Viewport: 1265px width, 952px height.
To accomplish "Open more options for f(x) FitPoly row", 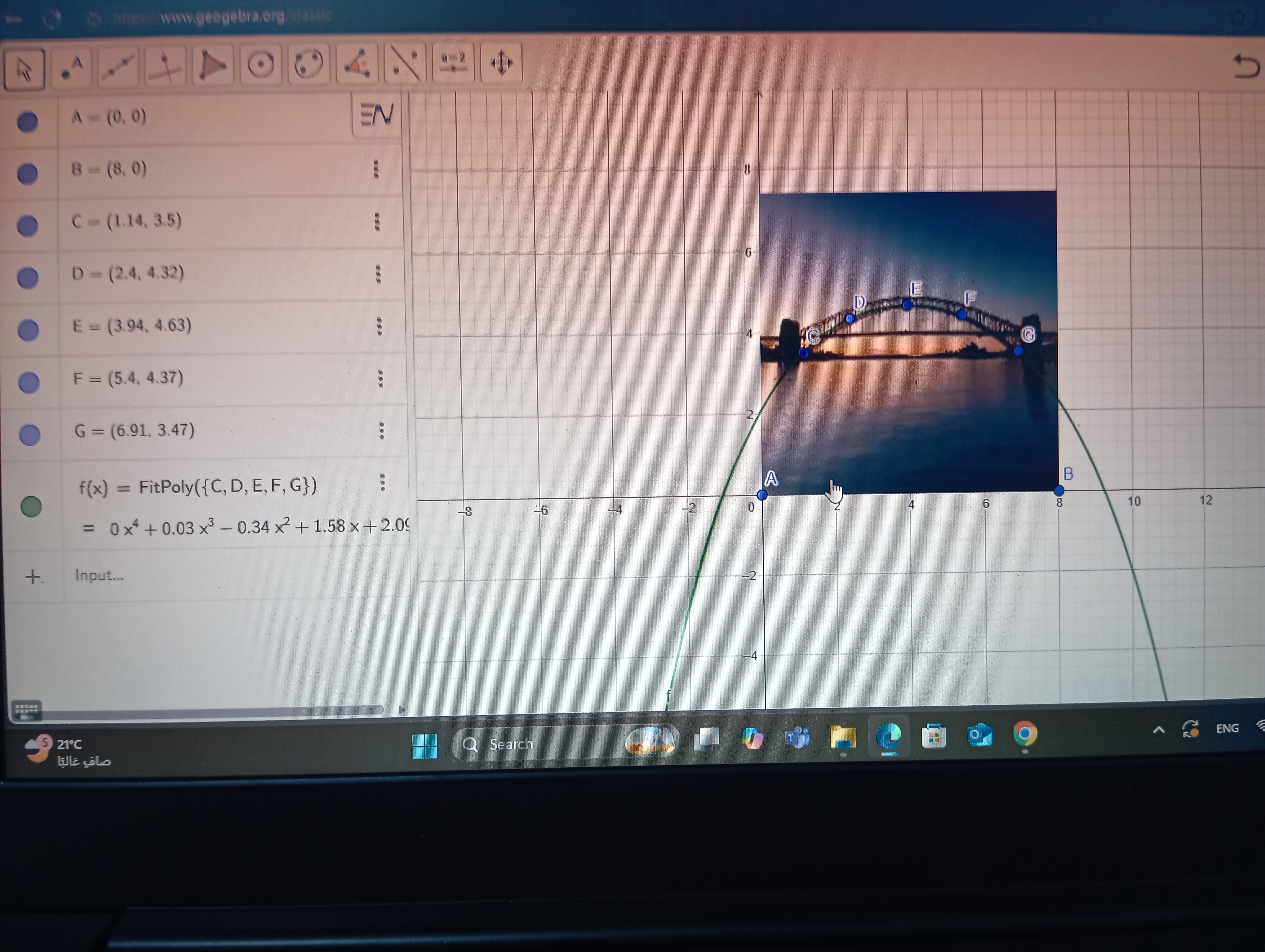I will pyautogui.click(x=383, y=483).
